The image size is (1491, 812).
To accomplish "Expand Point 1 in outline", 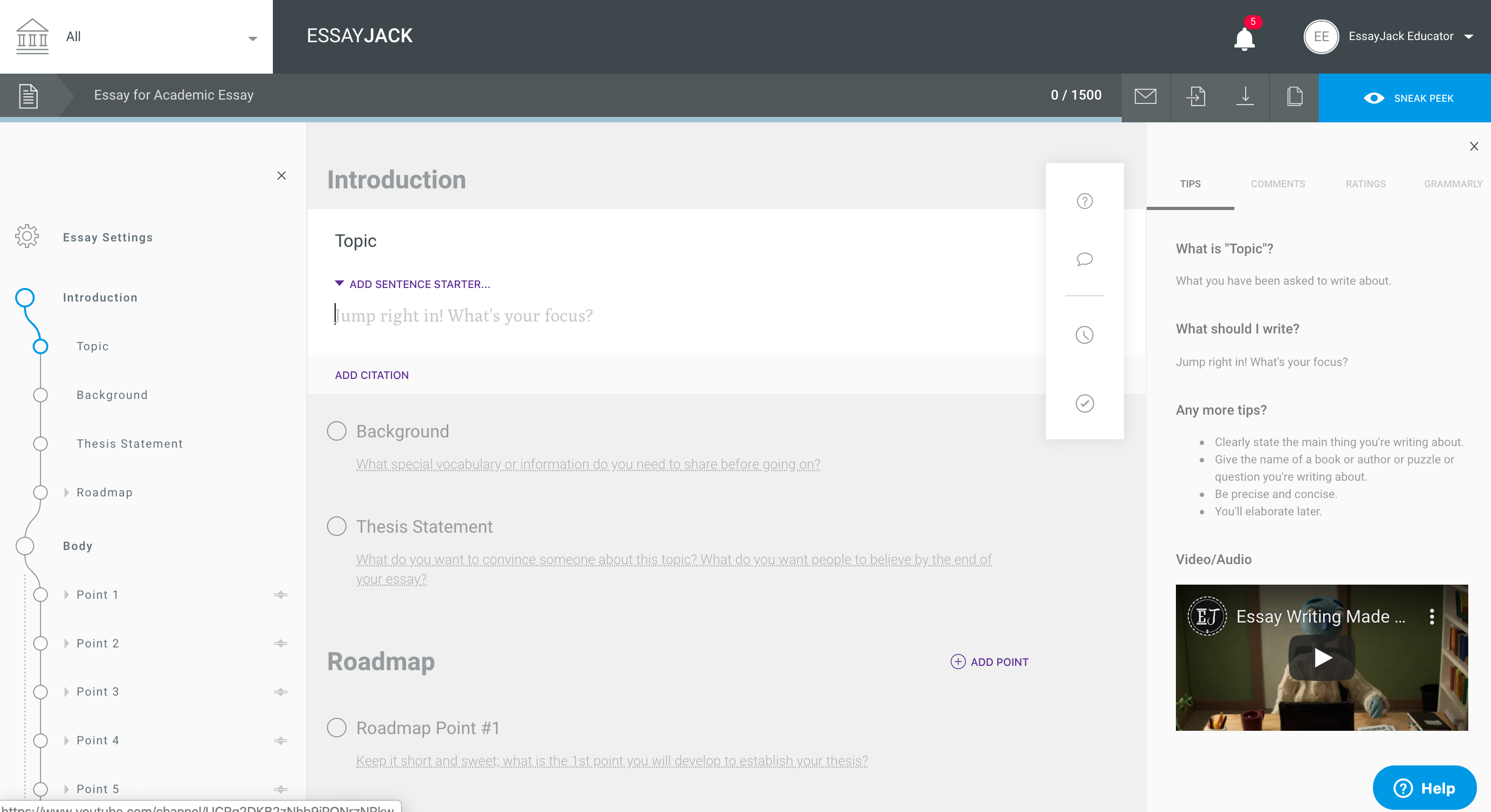I will coord(66,594).
